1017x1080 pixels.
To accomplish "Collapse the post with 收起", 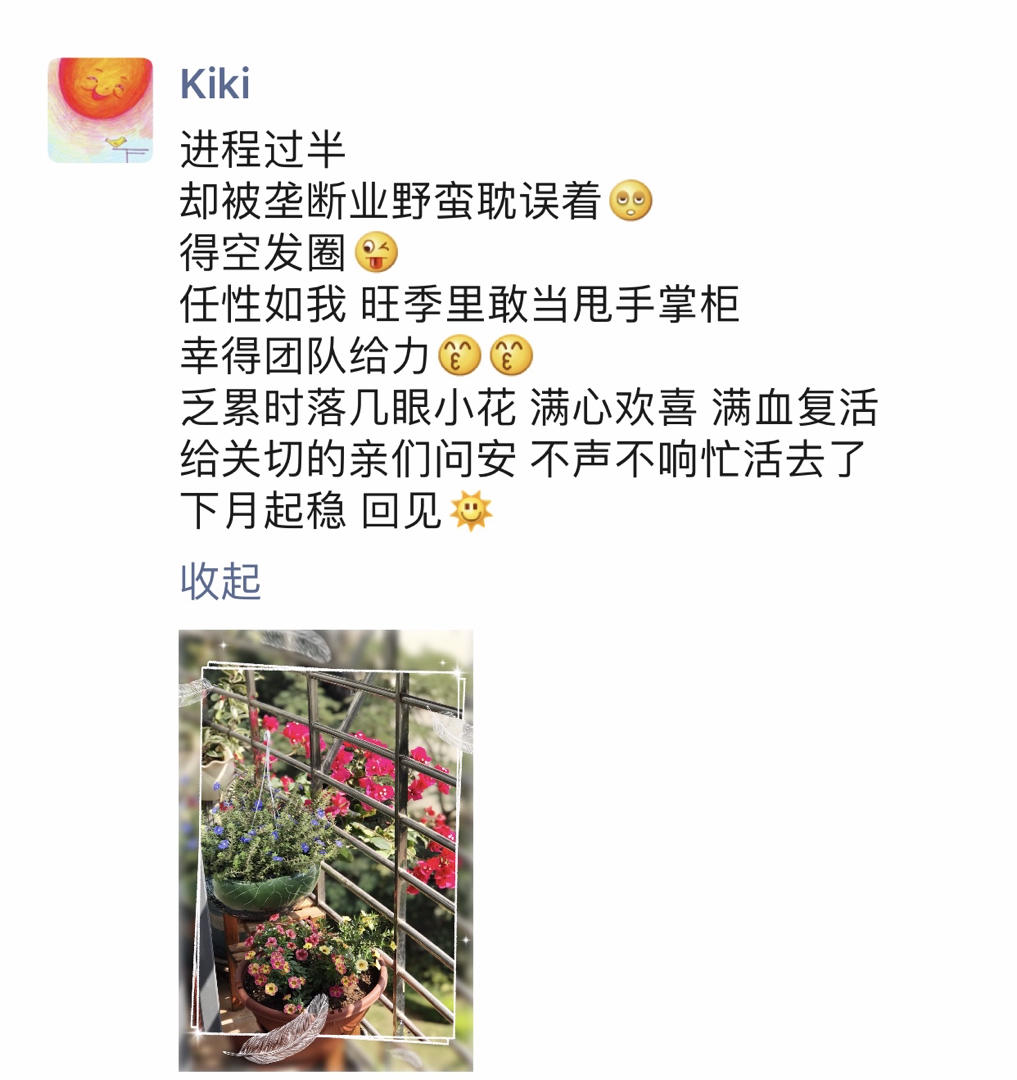I will click(x=220, y=581).
